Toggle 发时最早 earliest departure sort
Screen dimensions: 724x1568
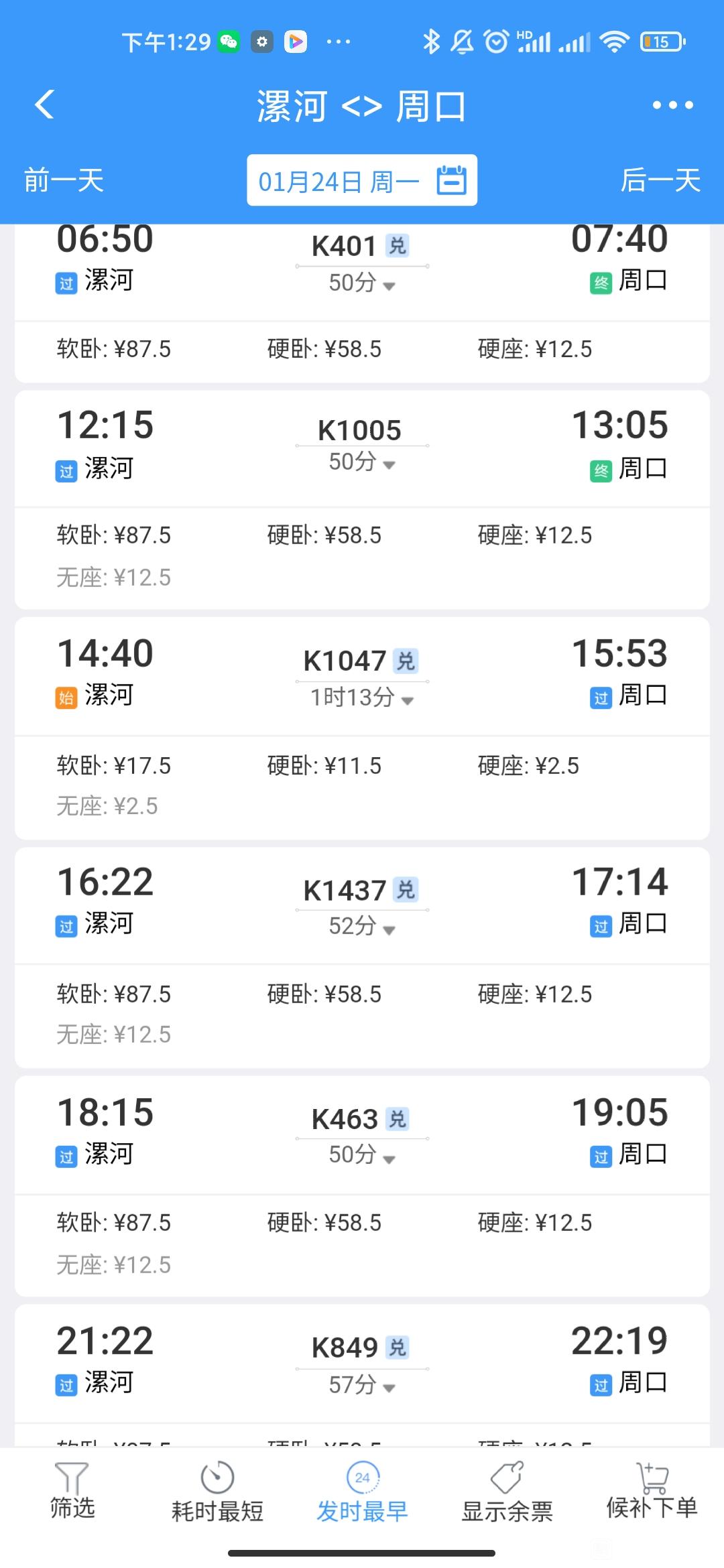click(362, 1492)
